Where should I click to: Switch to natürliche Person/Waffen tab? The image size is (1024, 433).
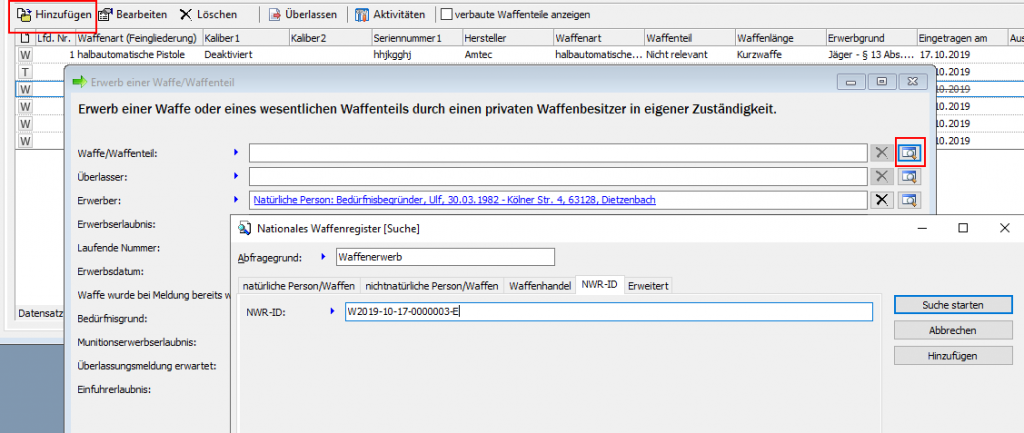coord(298,286)
